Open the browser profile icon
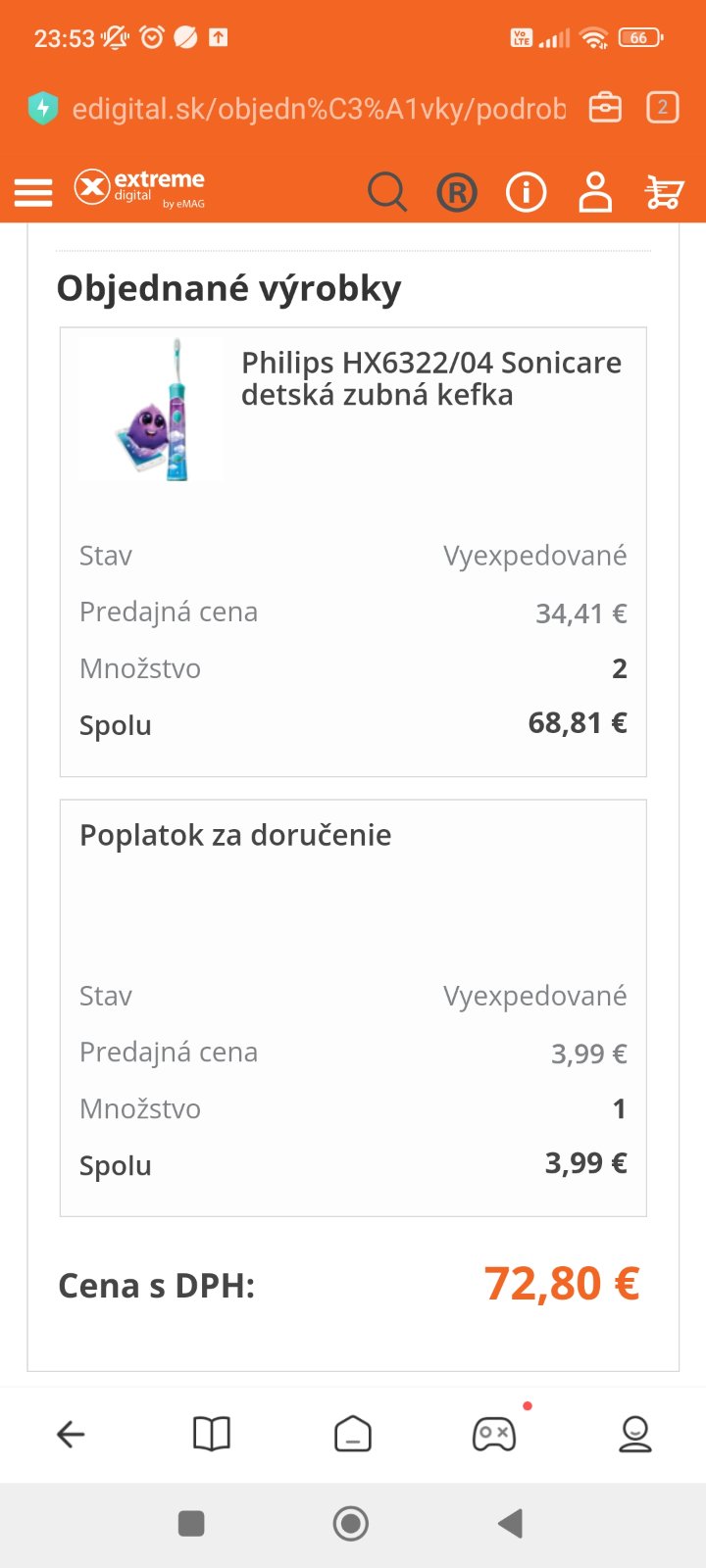 [635, 1435]
